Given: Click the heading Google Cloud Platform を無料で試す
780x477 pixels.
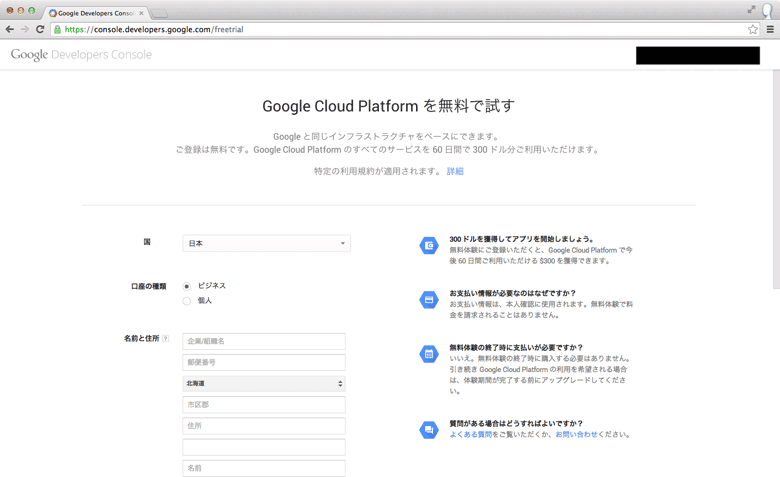Looking at the screenshot, I should 389,106.
